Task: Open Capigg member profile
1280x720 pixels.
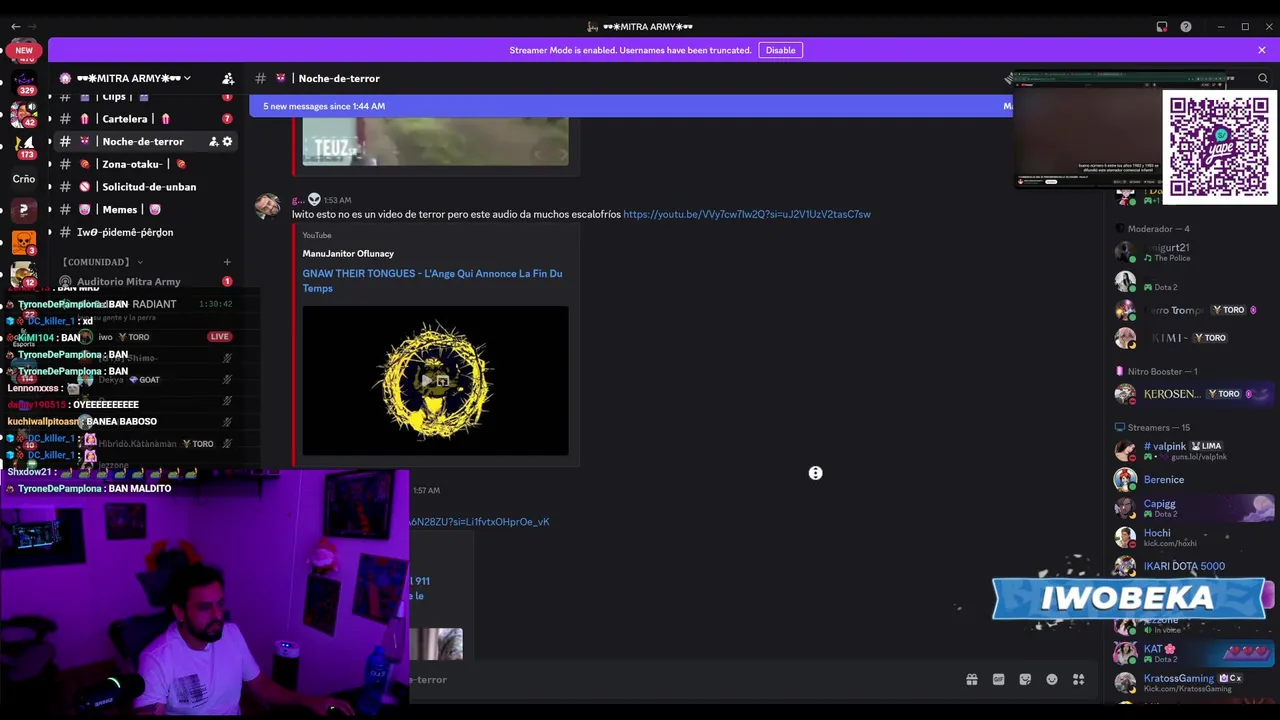Action: click(x=1193, y=508)
